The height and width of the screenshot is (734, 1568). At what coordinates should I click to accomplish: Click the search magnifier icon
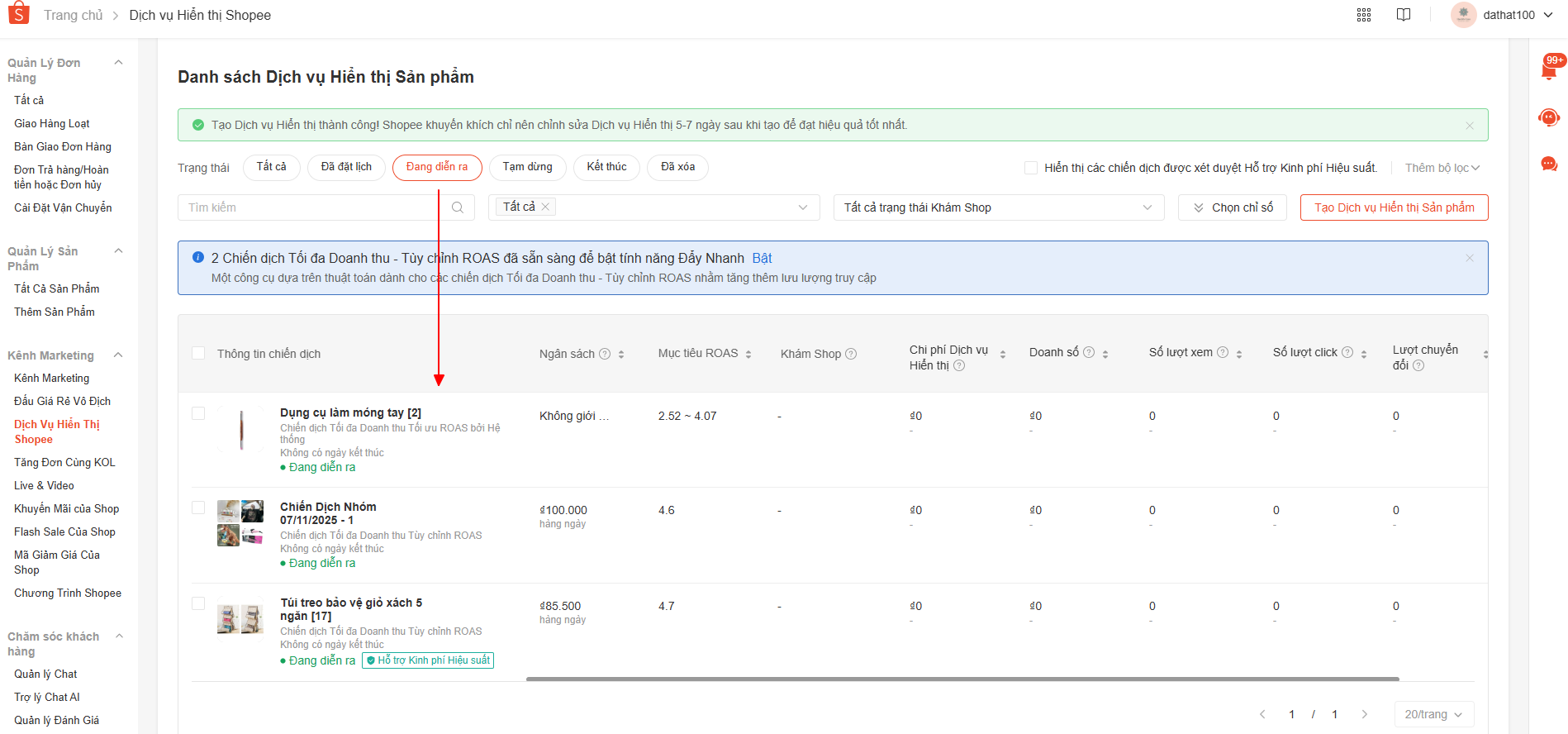tap(458, 207)
